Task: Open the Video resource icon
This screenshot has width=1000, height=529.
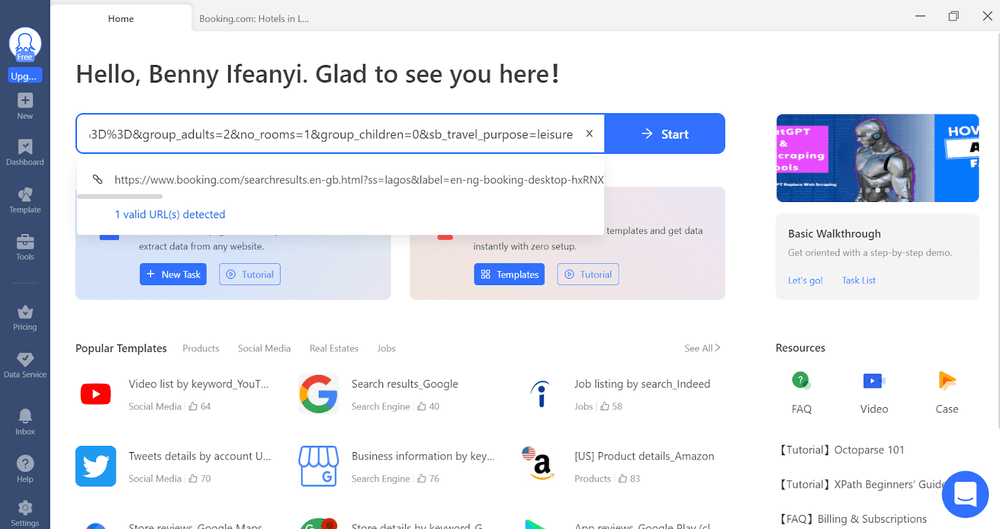Action: pyautogui.click(x=874, y=381)
